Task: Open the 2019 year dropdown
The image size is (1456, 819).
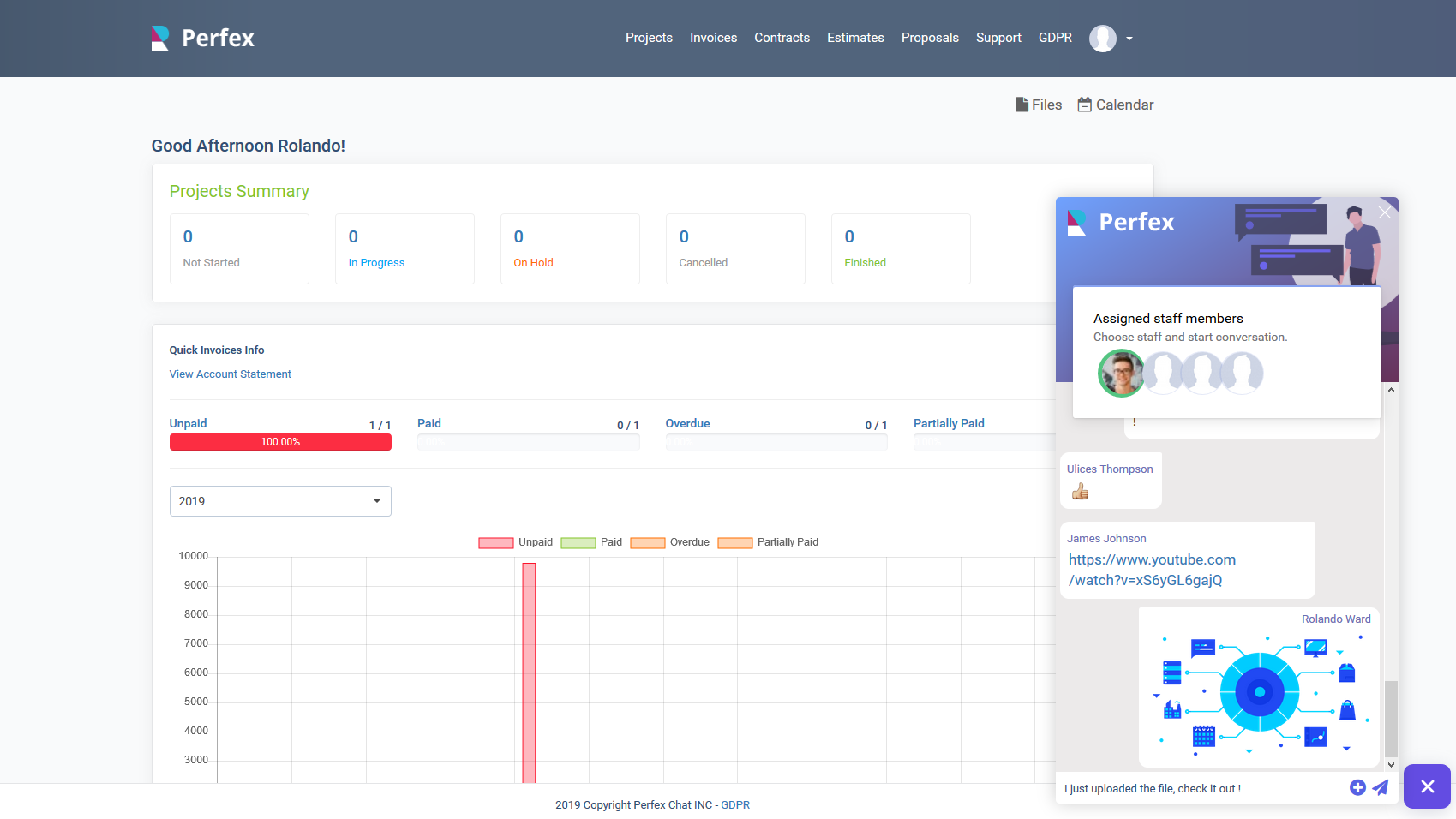Action: click(280, 501)
